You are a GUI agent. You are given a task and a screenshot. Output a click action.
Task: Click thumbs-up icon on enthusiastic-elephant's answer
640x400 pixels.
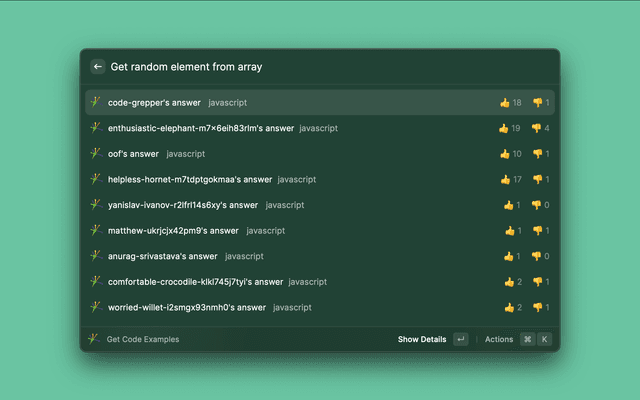pos(504,128)
